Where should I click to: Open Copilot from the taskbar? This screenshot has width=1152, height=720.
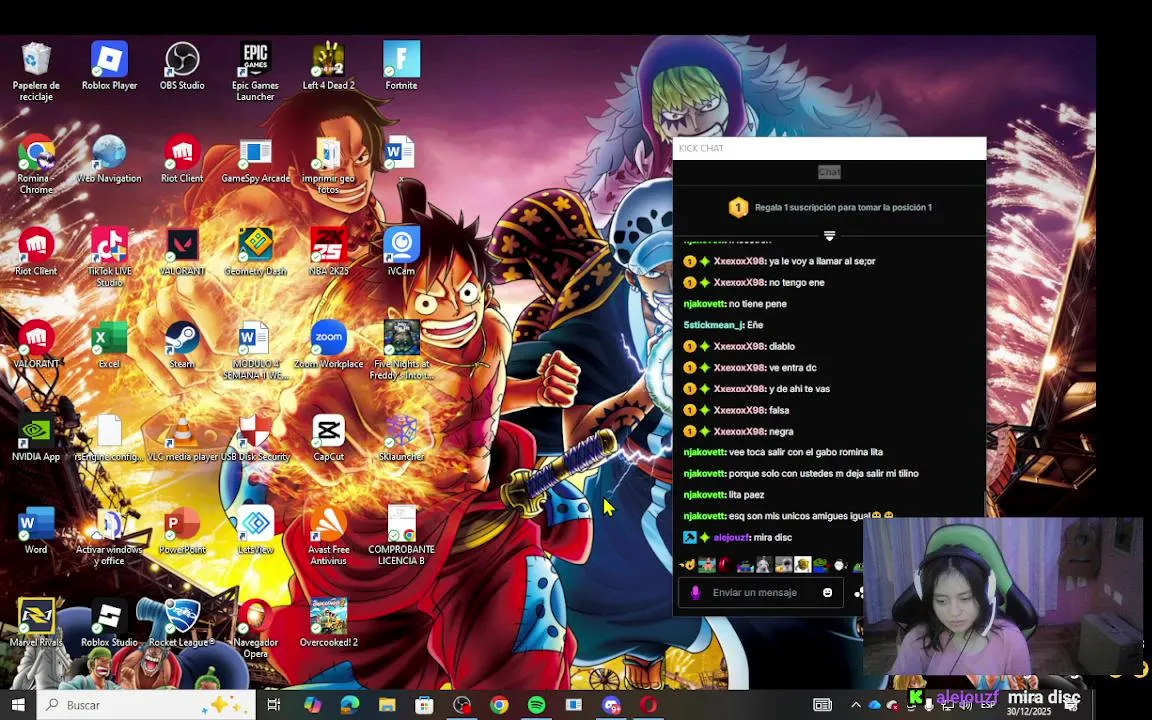pos(312,705)
